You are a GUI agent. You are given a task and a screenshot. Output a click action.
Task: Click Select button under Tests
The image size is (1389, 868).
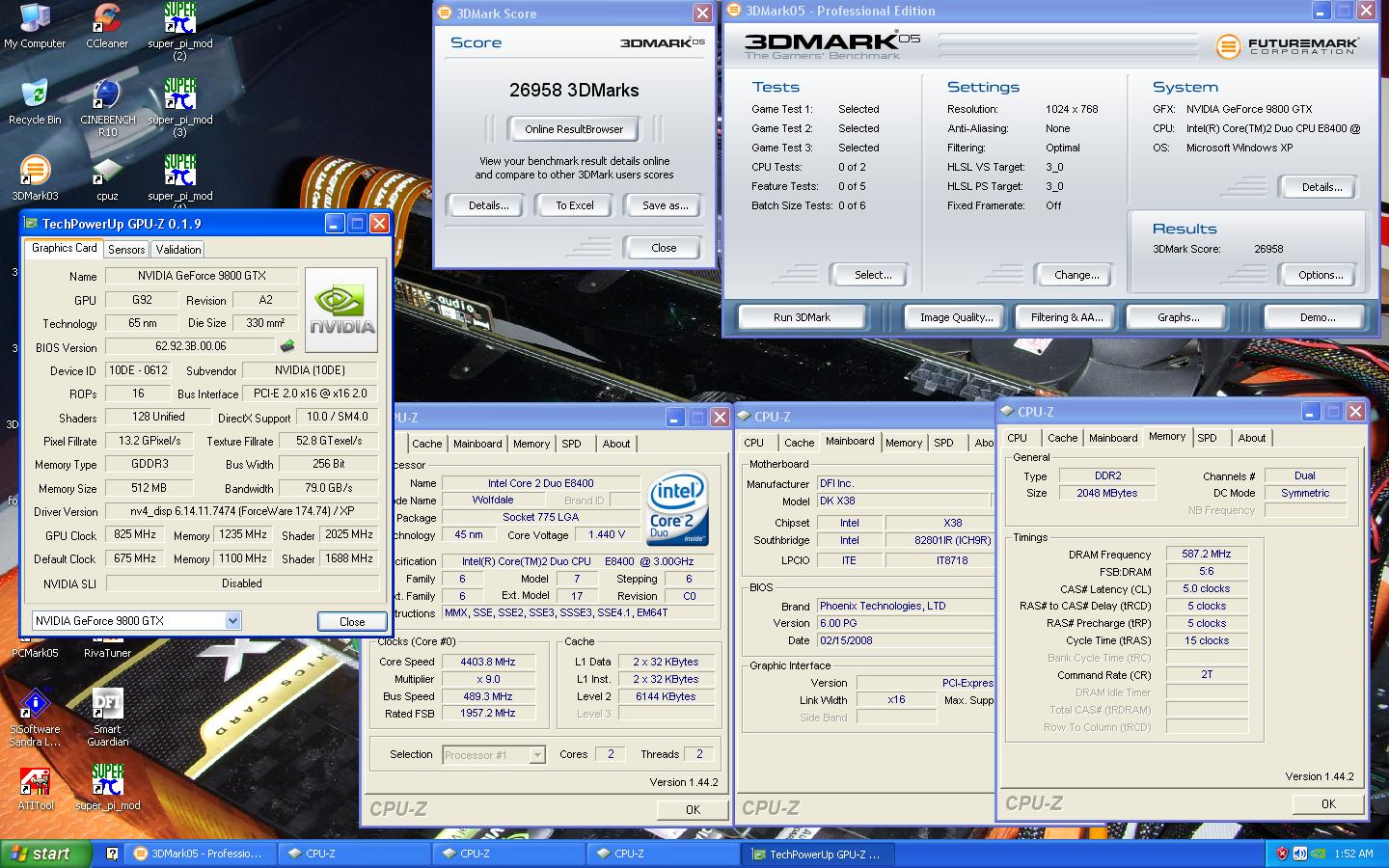click(x=873, y=275)
